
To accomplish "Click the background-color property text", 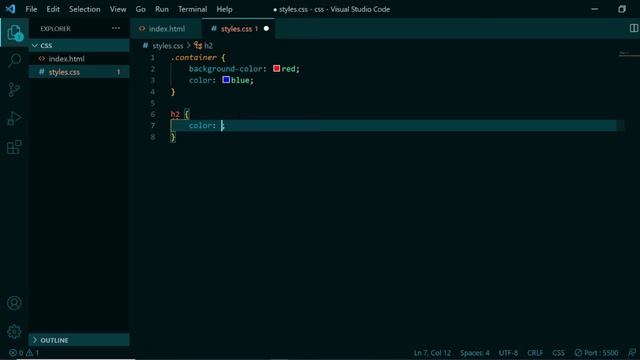I will click(227, 69).
